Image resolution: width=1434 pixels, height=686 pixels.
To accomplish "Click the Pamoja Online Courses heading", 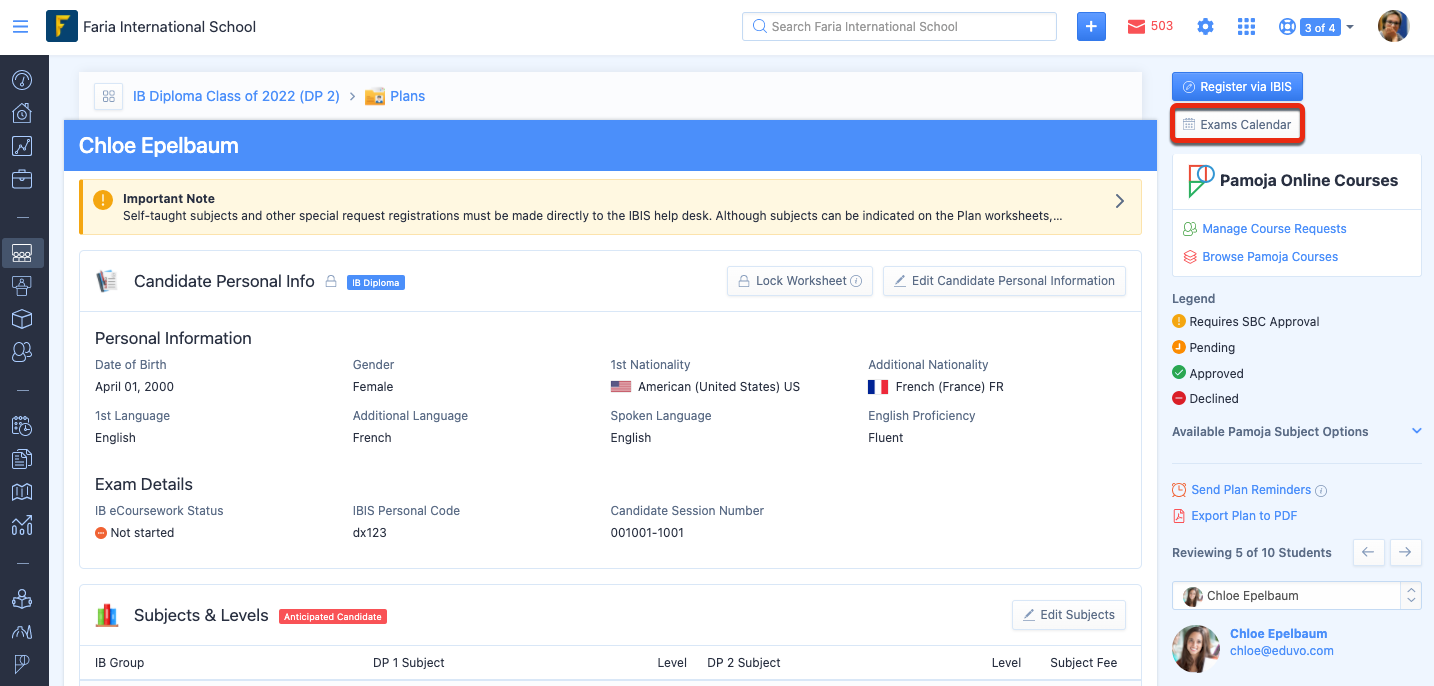I will pos(1309,181).
